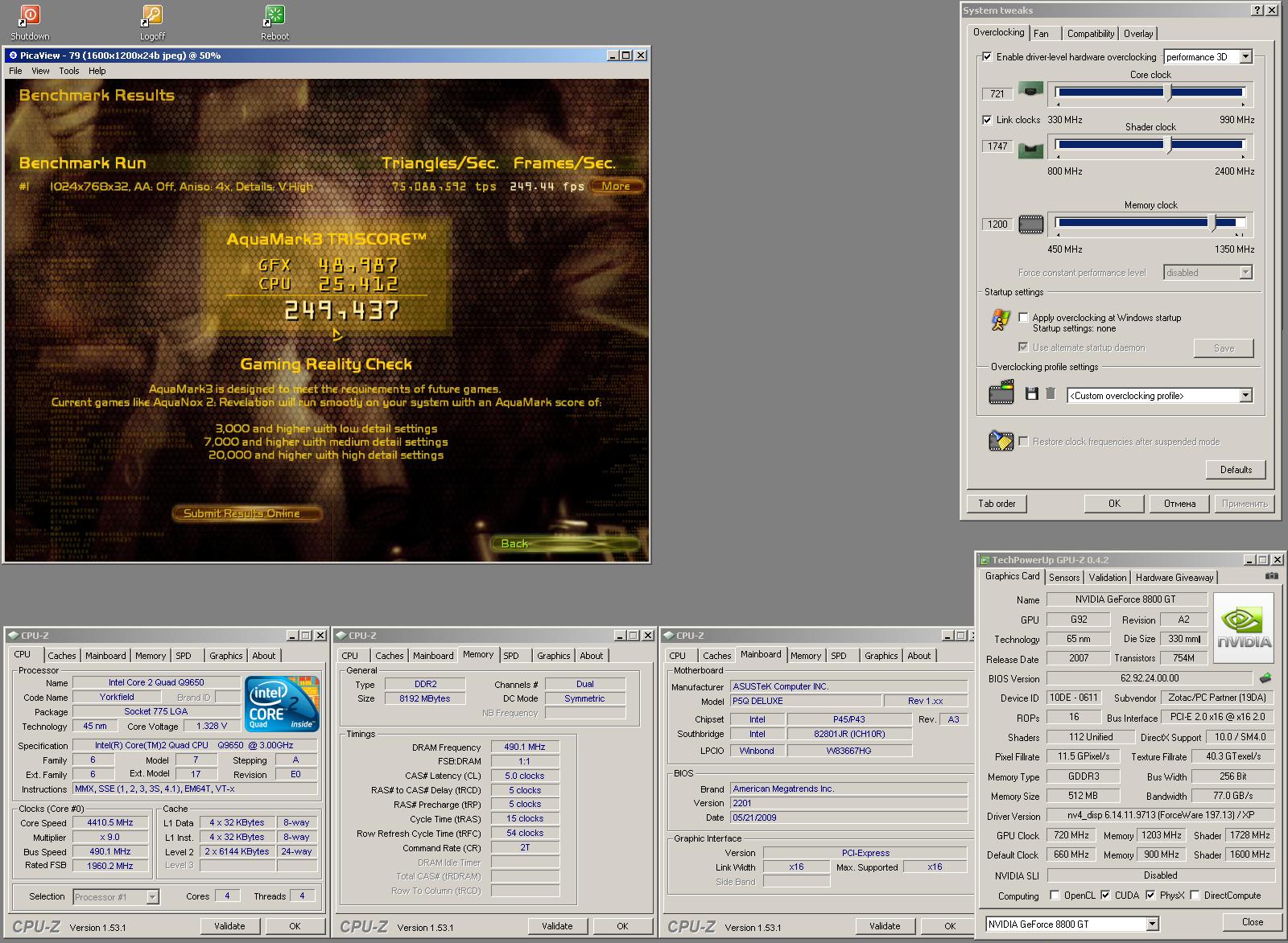Save BIOS using GPU-Z chip icon

tap(1265, 678)
